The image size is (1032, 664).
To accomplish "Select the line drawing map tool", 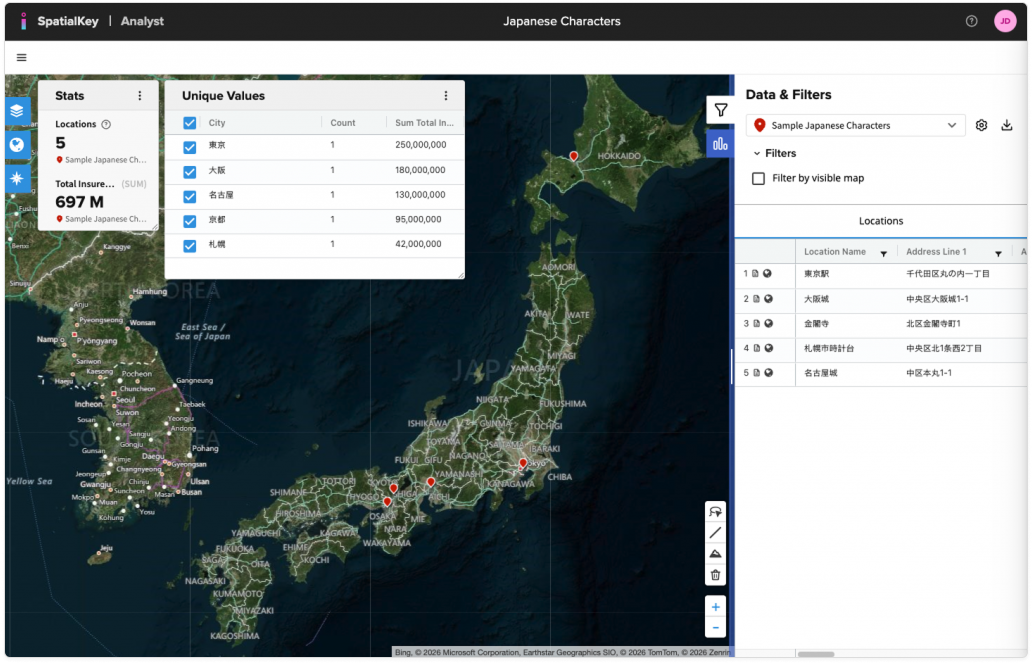I will coord(715,533).
